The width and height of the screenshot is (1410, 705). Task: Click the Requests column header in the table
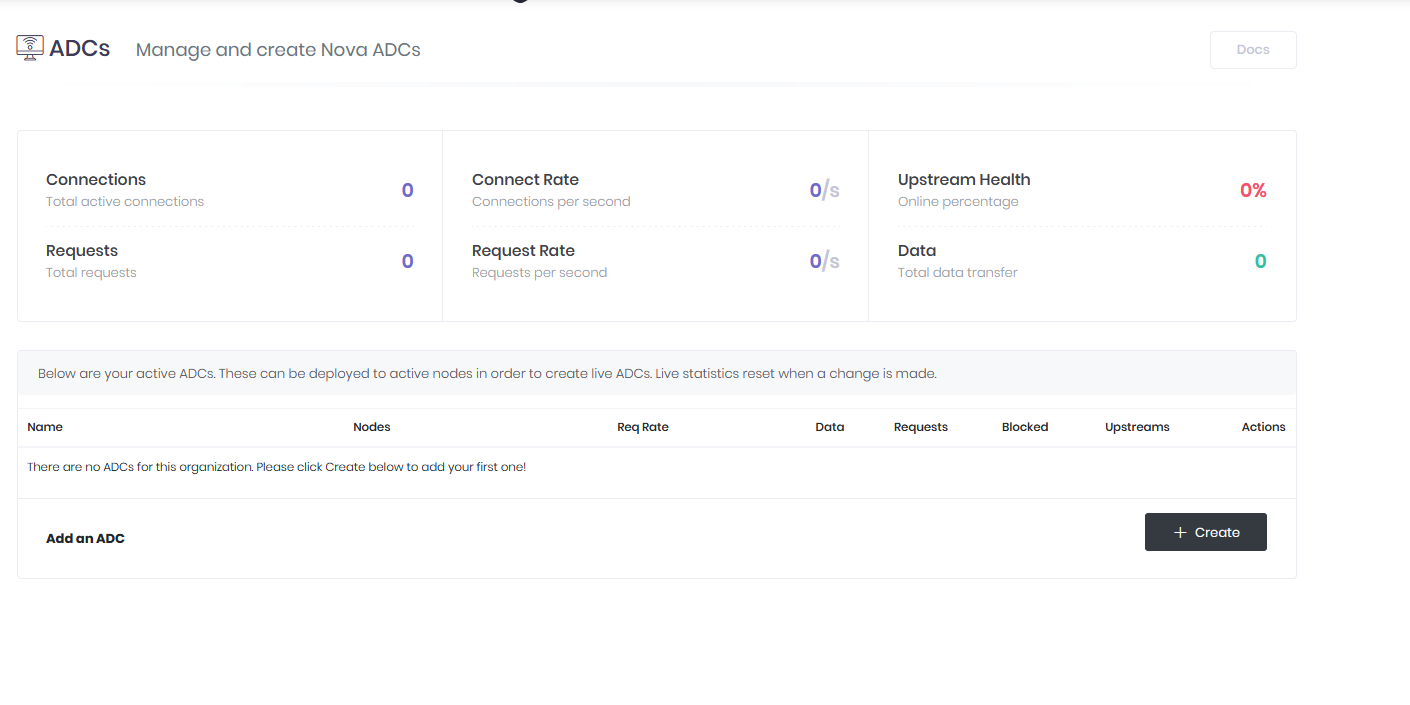921,427
